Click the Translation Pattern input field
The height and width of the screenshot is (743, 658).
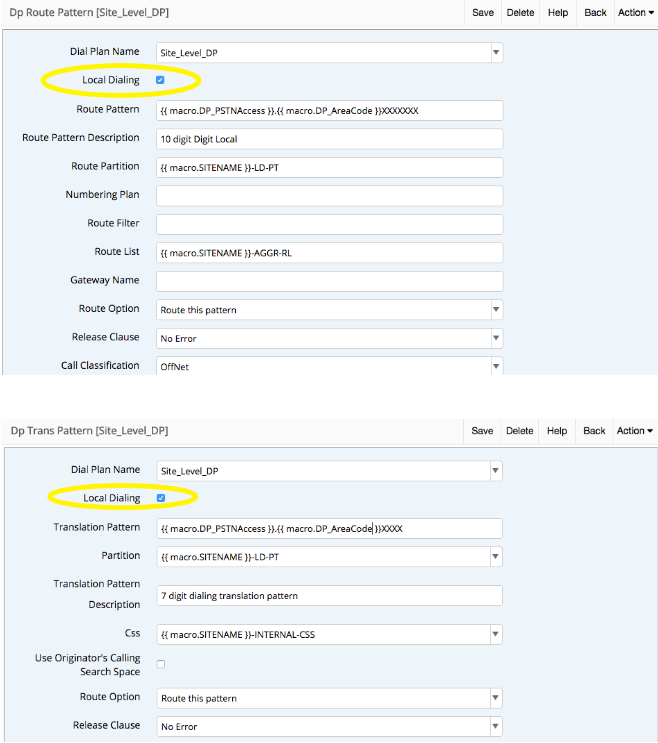coord(329,528)
